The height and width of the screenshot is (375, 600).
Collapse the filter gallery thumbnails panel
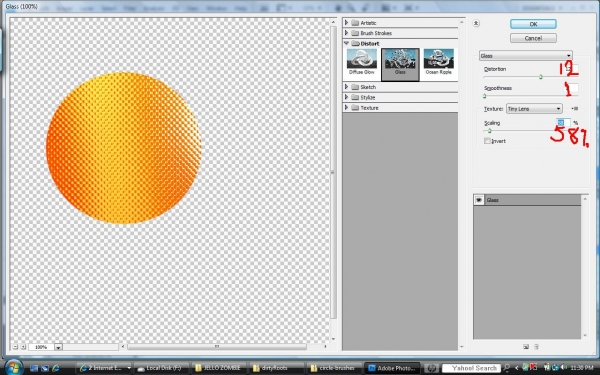476,23
